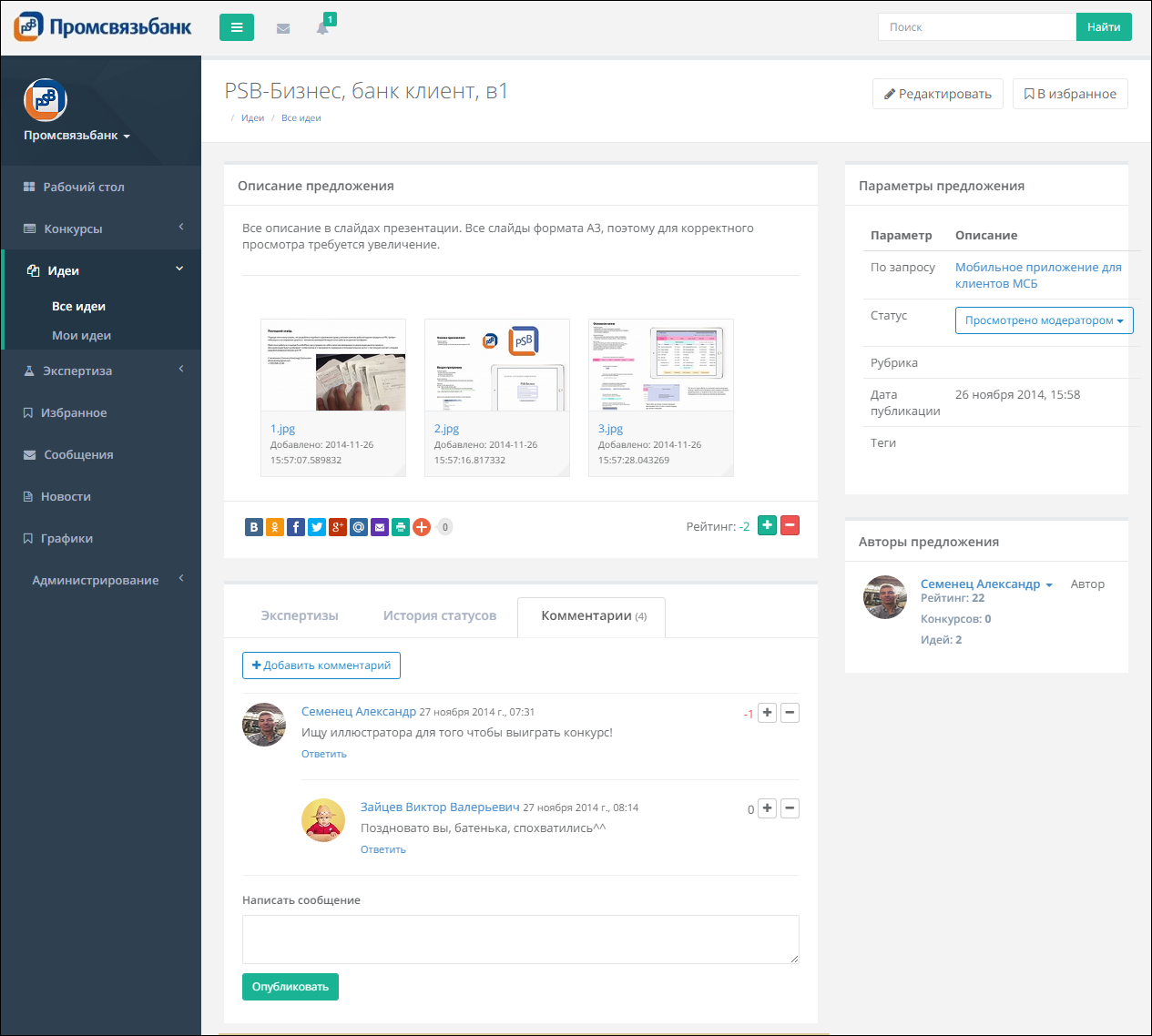Click Зайцев Виктор comment avatar
Image resolution: width=1152 pixels, height=1036 pixels.
pos(323,820)
